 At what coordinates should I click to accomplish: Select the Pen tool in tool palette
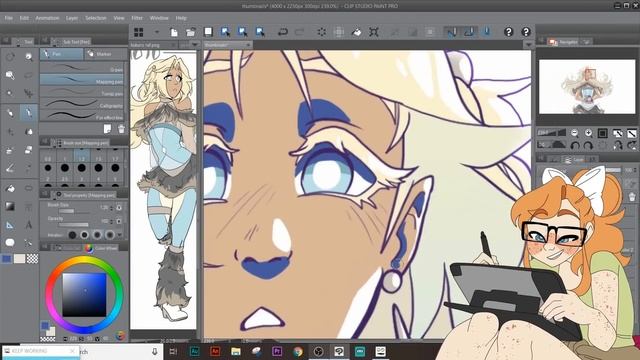pyautogui.click(x=28, y=113)
